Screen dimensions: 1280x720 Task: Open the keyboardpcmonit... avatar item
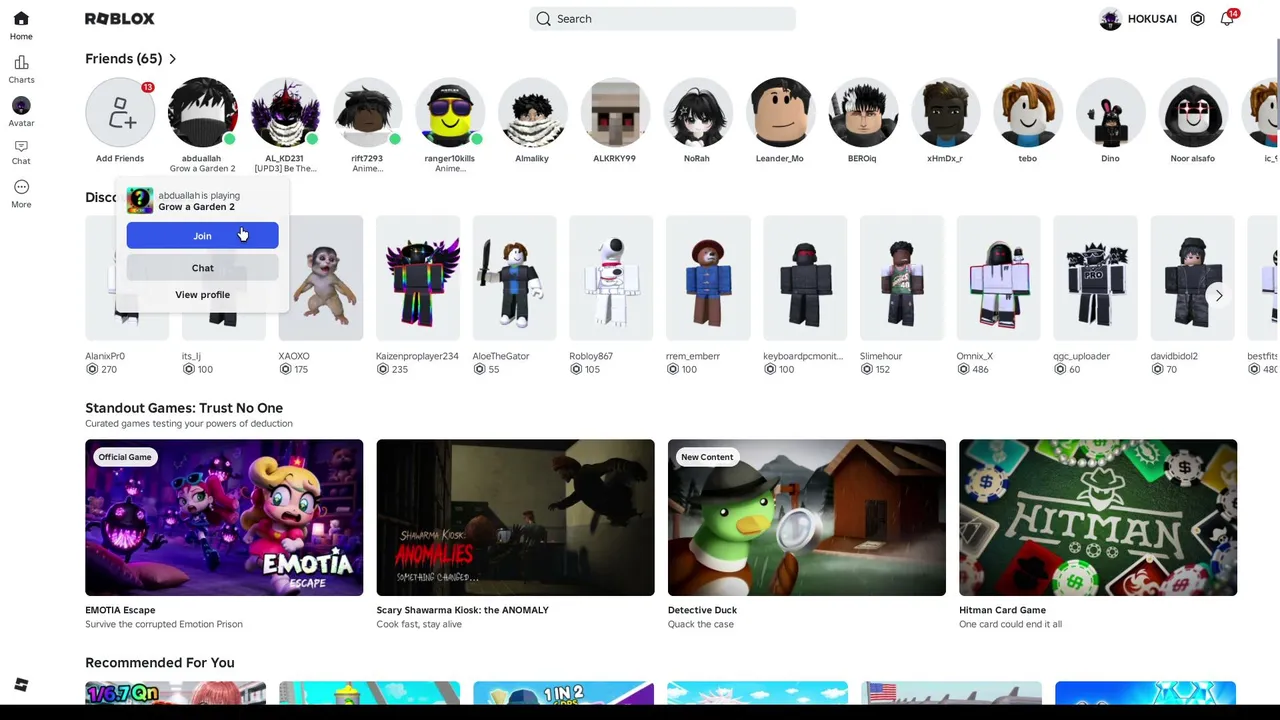[x=806, y=277]
